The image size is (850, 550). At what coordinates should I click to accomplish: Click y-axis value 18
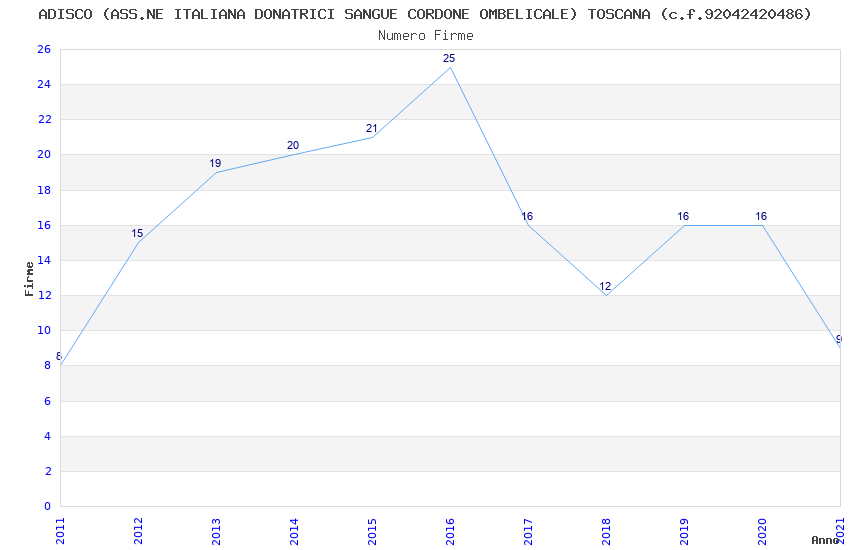[44, 190]
